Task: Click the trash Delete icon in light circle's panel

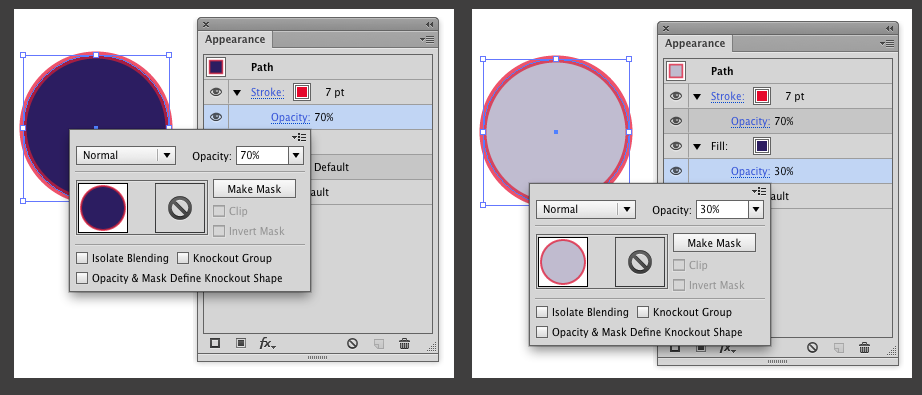Action: (x=864, y=347)
